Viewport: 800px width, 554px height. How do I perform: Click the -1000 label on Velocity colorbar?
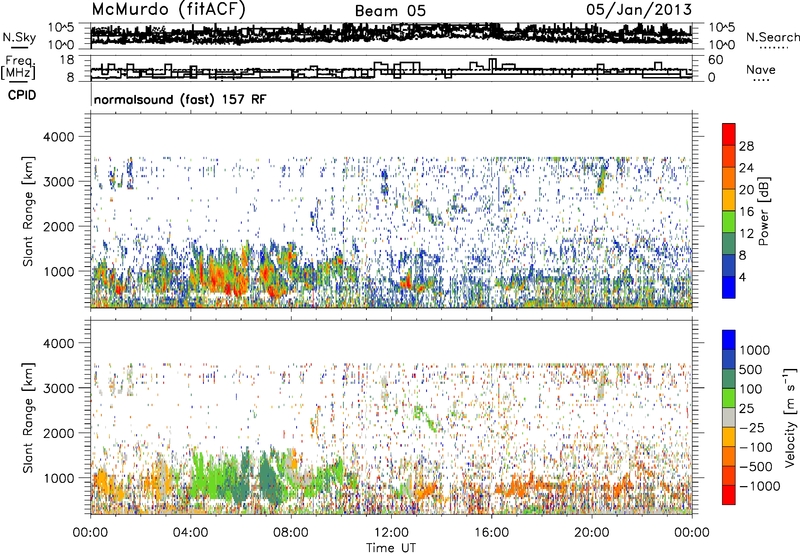[760, 486]
